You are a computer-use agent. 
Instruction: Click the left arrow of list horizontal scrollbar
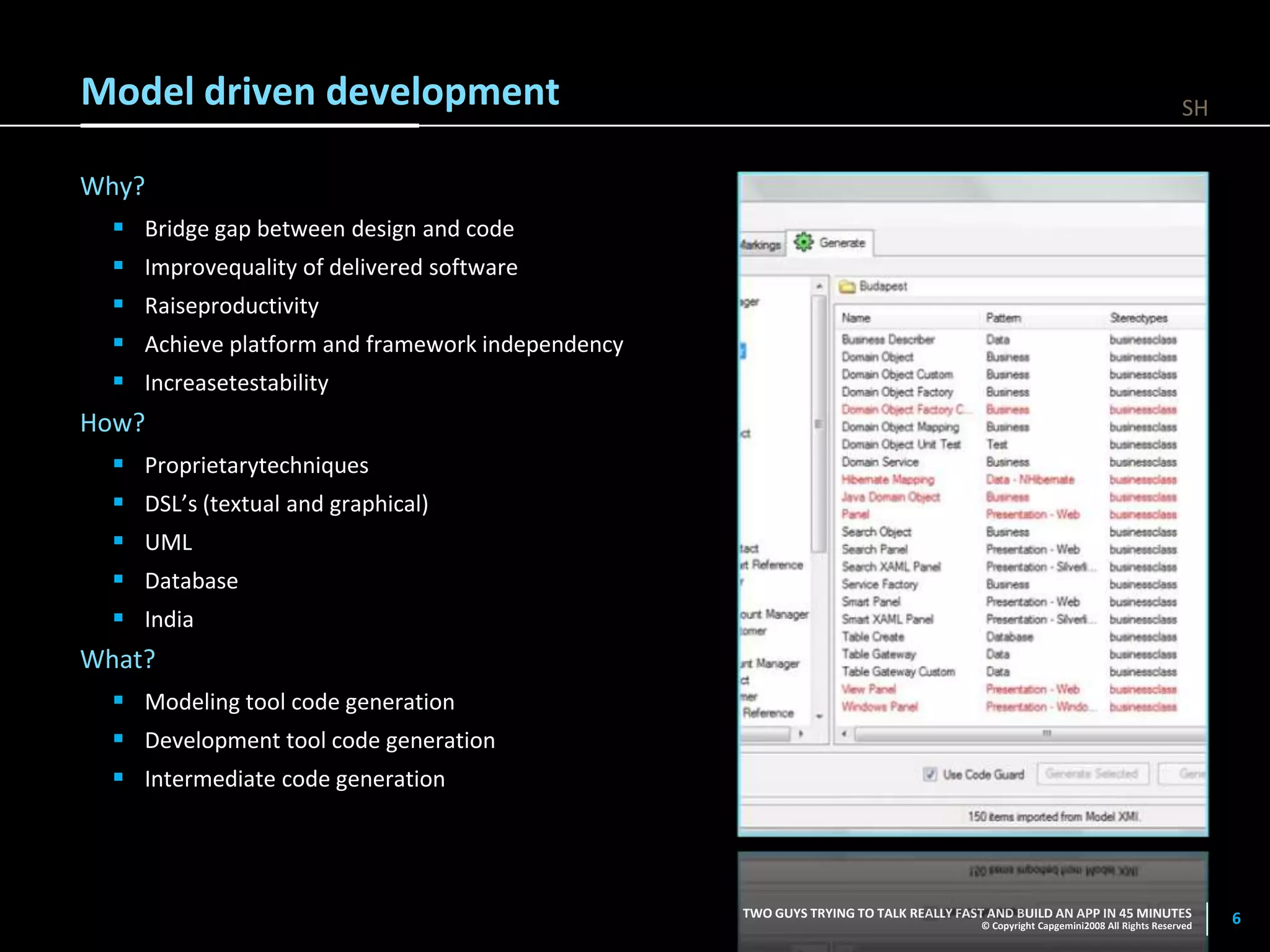tap(844, 734)
